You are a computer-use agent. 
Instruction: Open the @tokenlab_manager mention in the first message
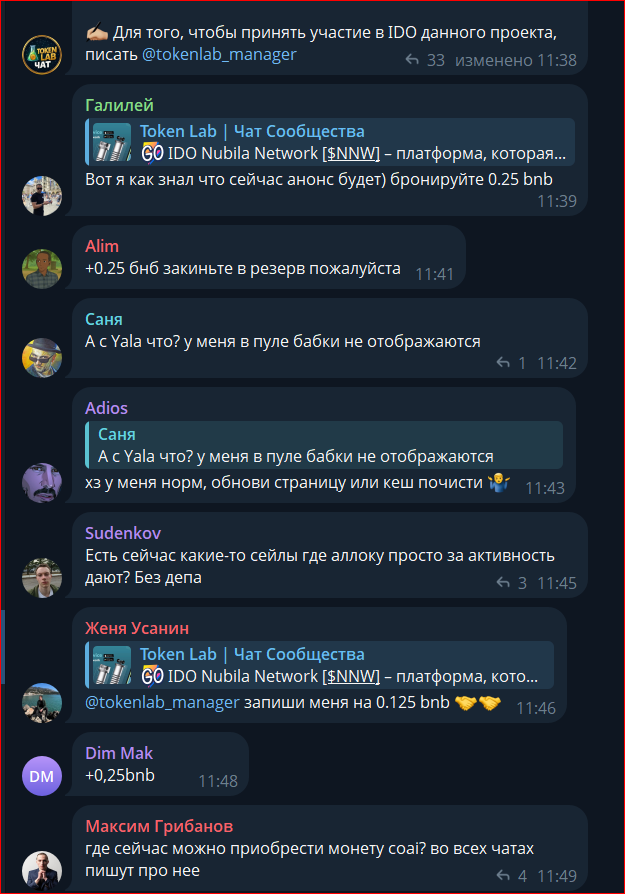(219, 54)
